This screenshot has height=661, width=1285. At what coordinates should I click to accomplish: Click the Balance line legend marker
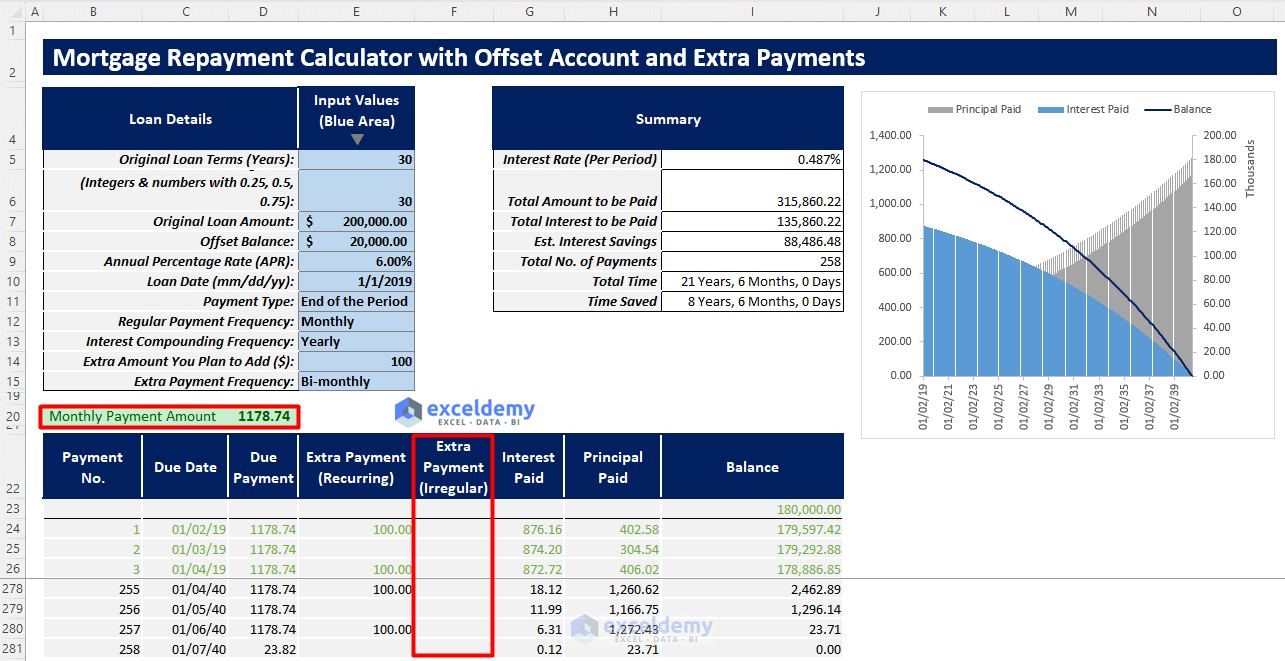tap(1157, 110)
